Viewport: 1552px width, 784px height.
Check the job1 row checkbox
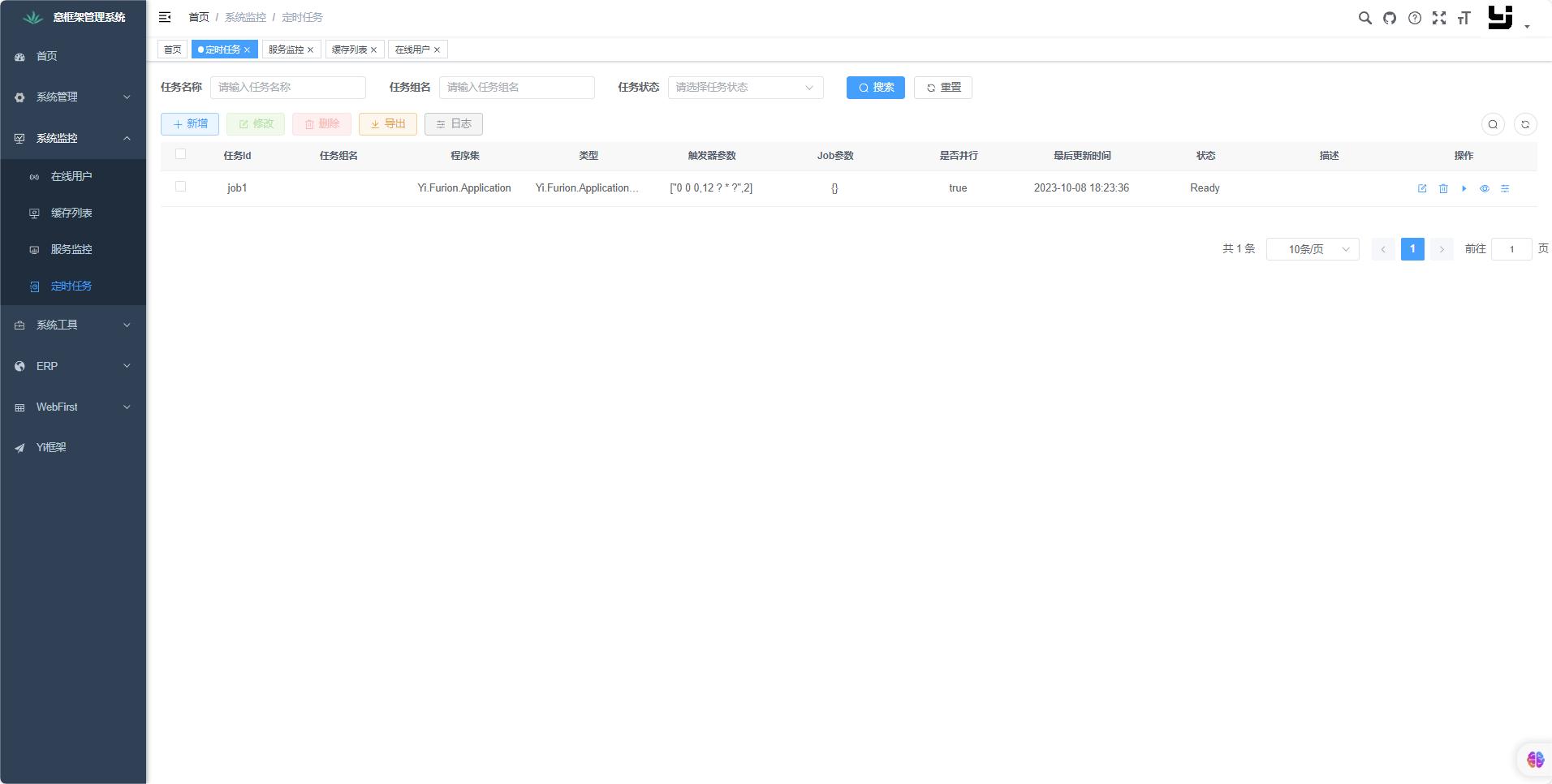point(181,187)
